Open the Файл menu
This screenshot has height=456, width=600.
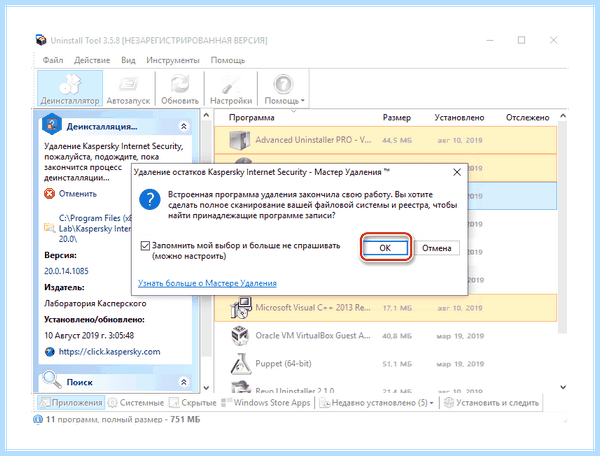53,60
